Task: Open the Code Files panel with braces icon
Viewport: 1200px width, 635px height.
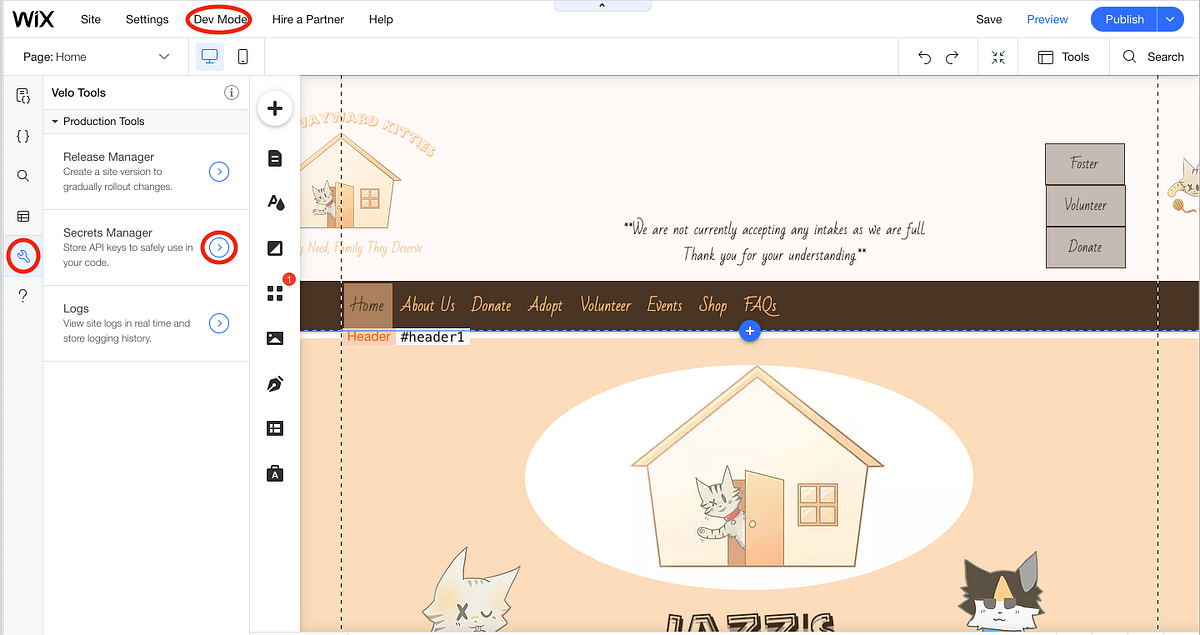Action: coord(23,135)
